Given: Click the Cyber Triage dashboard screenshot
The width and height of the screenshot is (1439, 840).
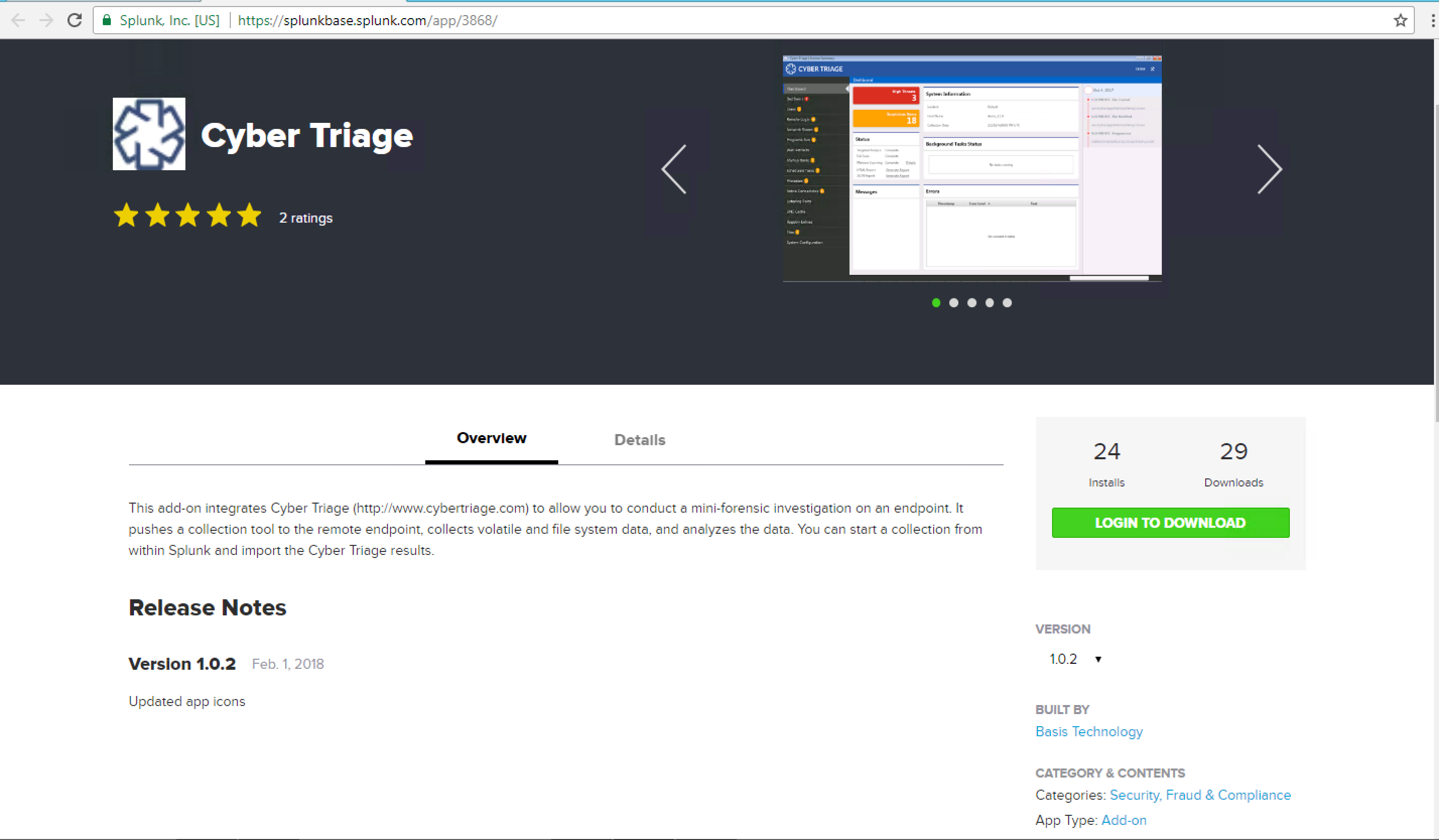Looking at the screenshot, I should tap(972, 168).
